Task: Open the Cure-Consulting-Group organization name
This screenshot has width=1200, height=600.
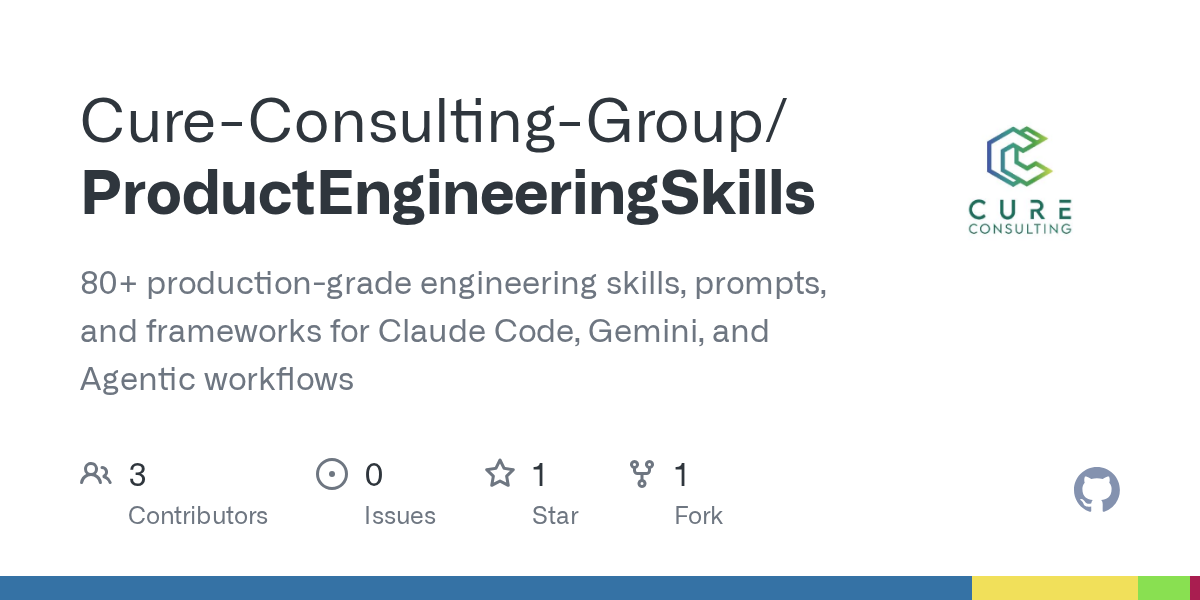Action: 433,121
